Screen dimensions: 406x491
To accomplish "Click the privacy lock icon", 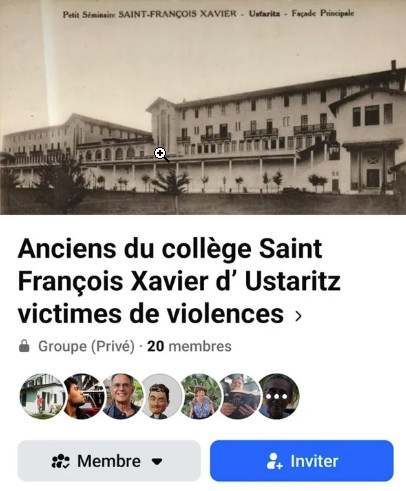I will pos(24,346).
